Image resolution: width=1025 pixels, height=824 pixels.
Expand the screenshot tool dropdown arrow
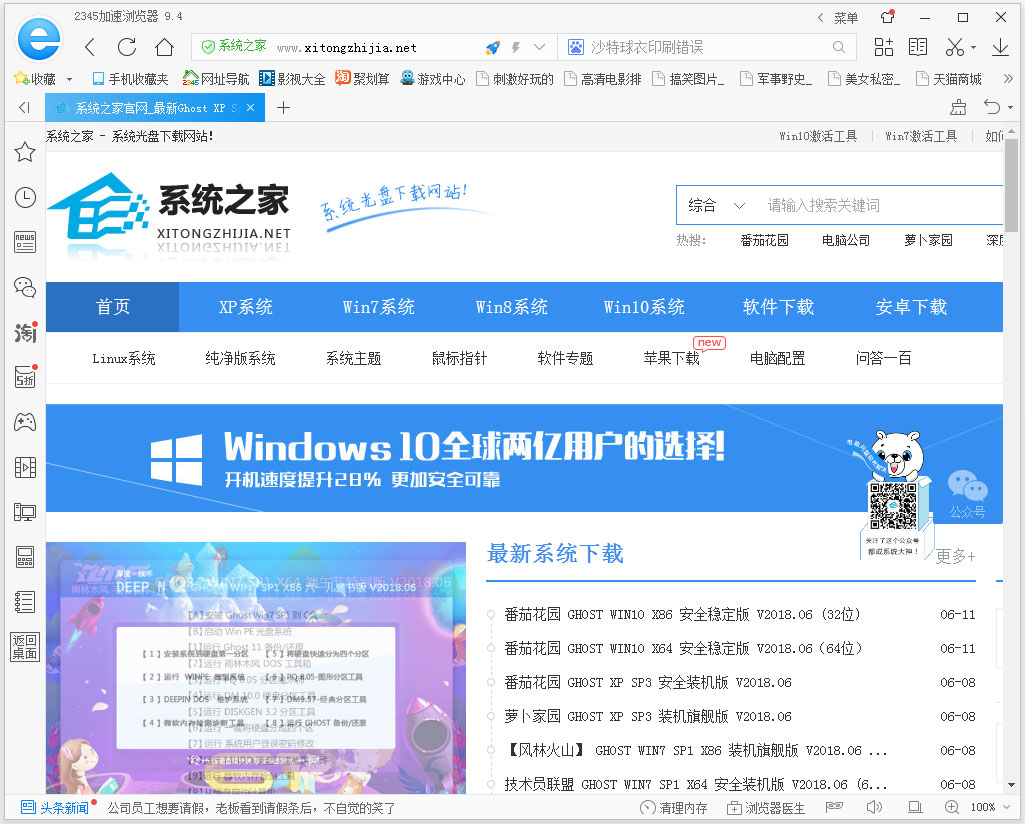[x=973, y=47]
